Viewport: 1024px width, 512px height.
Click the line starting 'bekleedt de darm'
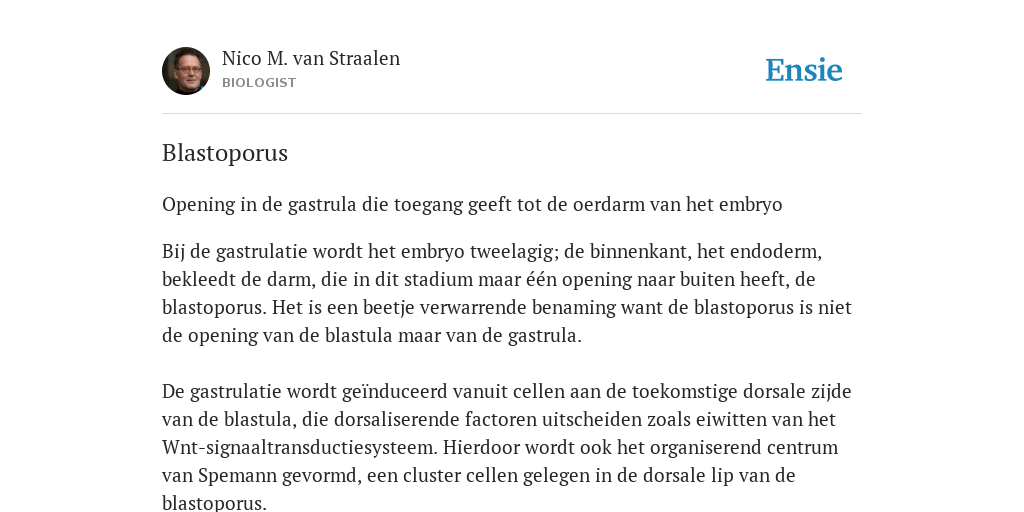point(488,280)
